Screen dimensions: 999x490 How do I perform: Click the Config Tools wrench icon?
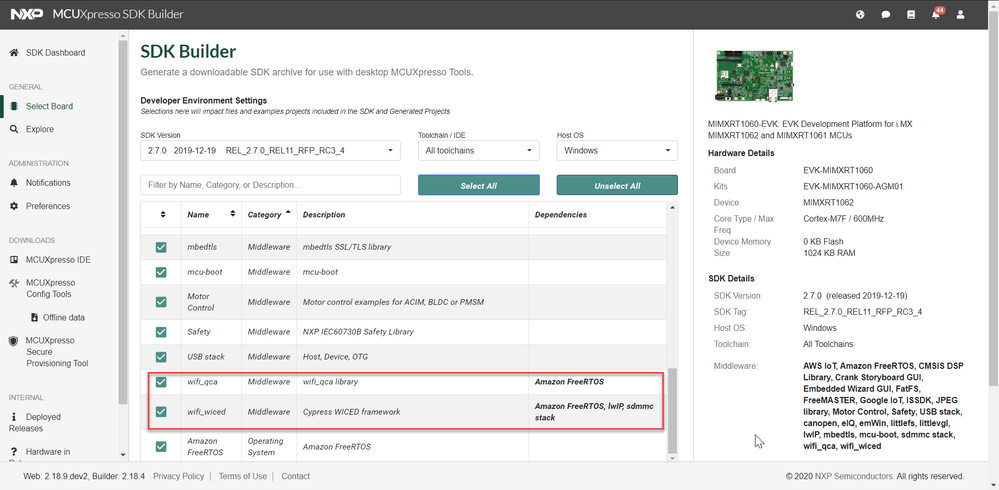pyautogui.click(x=14, y=283)
